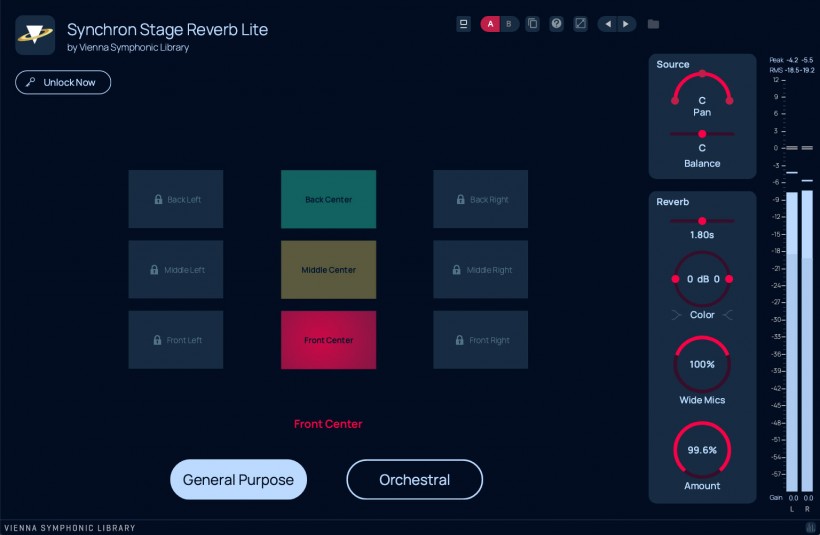Open the preset folder icon

pos(653,24)
